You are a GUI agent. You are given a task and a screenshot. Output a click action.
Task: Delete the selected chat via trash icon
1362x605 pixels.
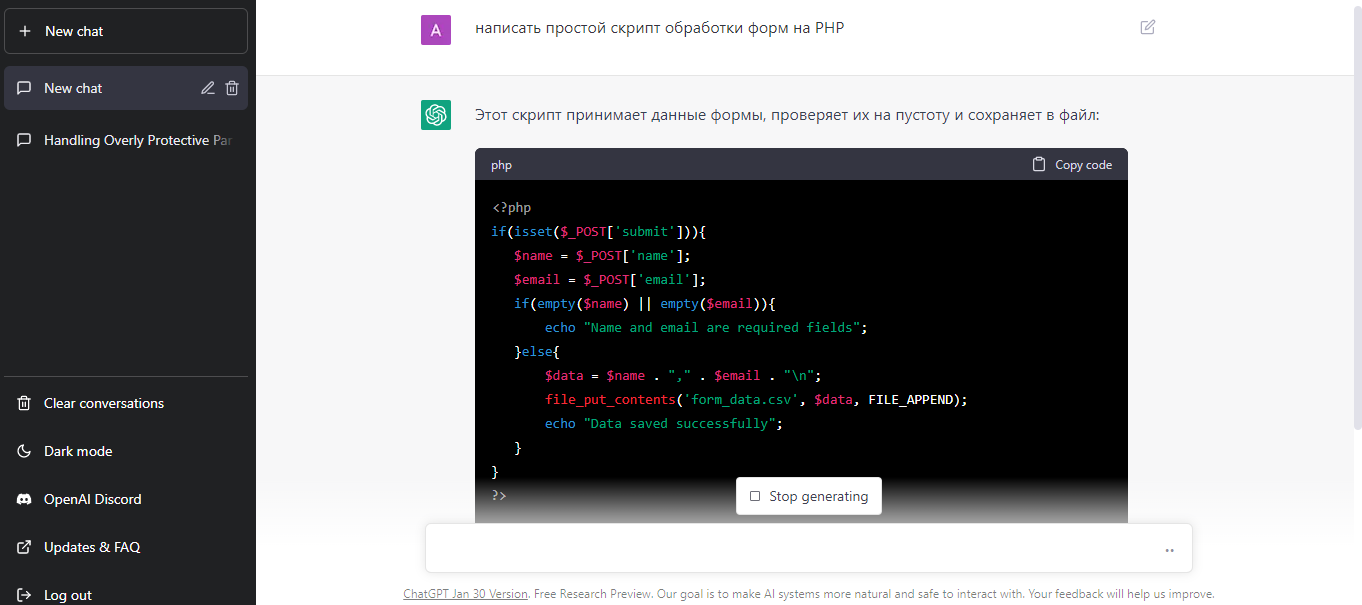coord(232,88)
